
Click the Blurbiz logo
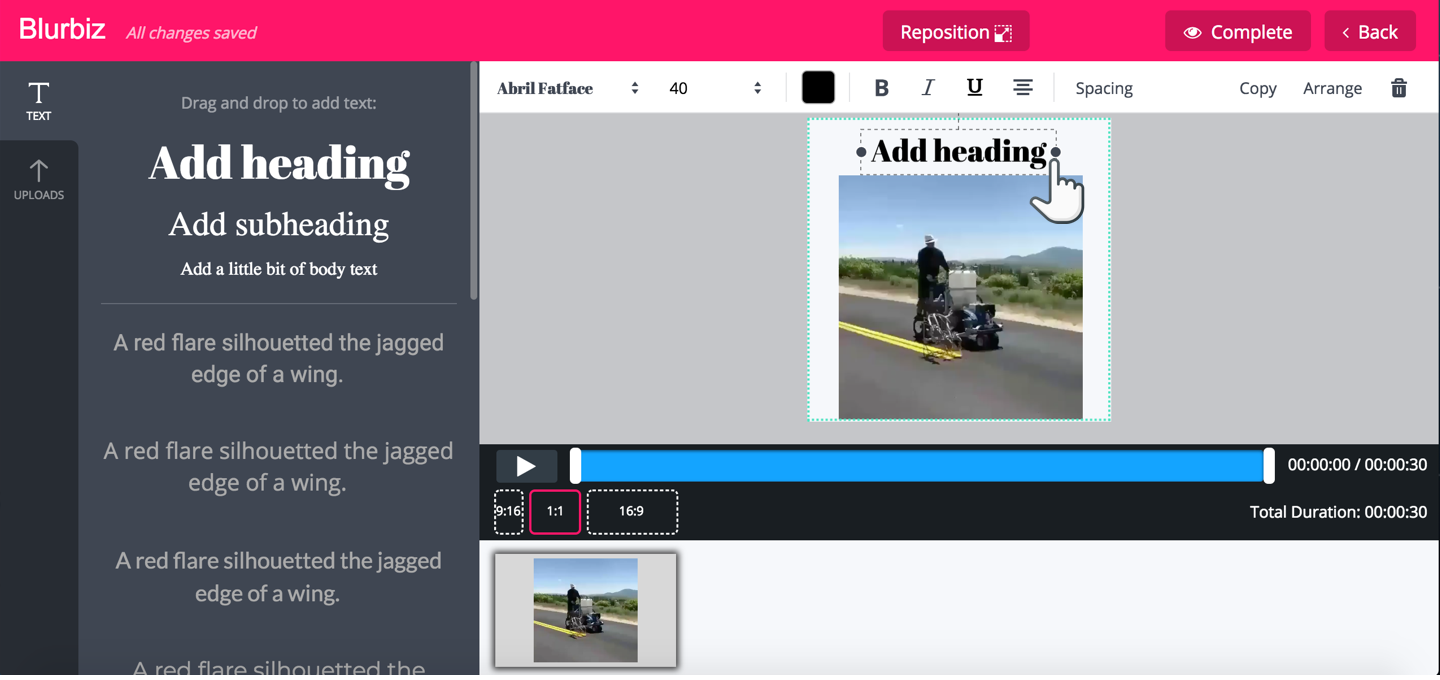tap(62, 30)
